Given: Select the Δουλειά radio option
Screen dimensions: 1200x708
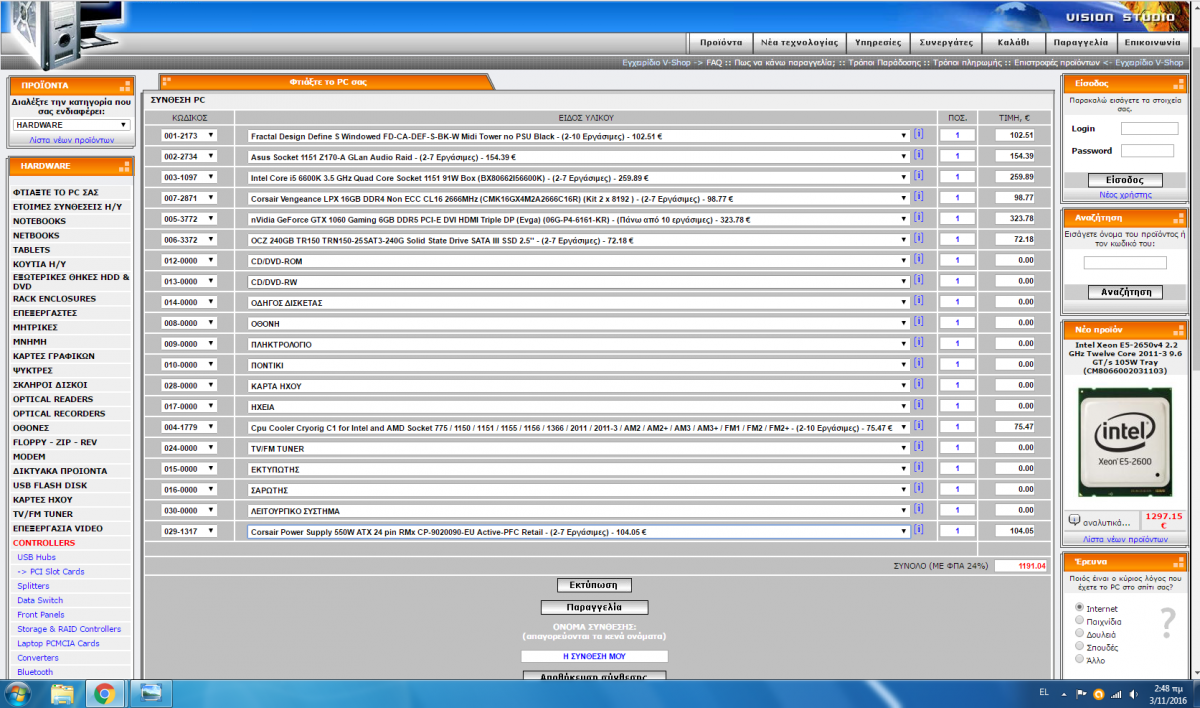Looking at the screenshot, I should click(1079, 634).
